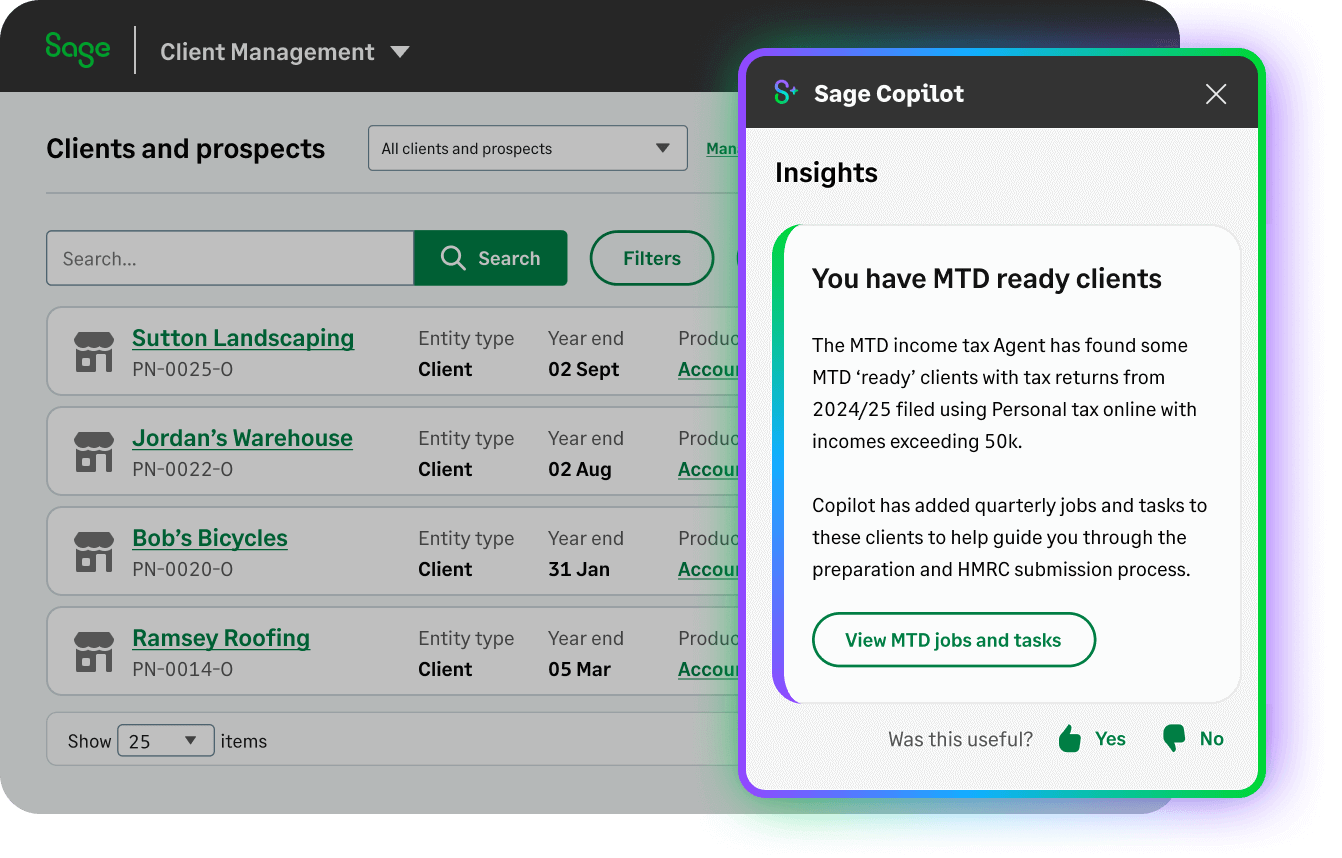1342x858 pixels.
Task: Select the Sage Copilot sparkle icon
Action: [x=786, y=92]
